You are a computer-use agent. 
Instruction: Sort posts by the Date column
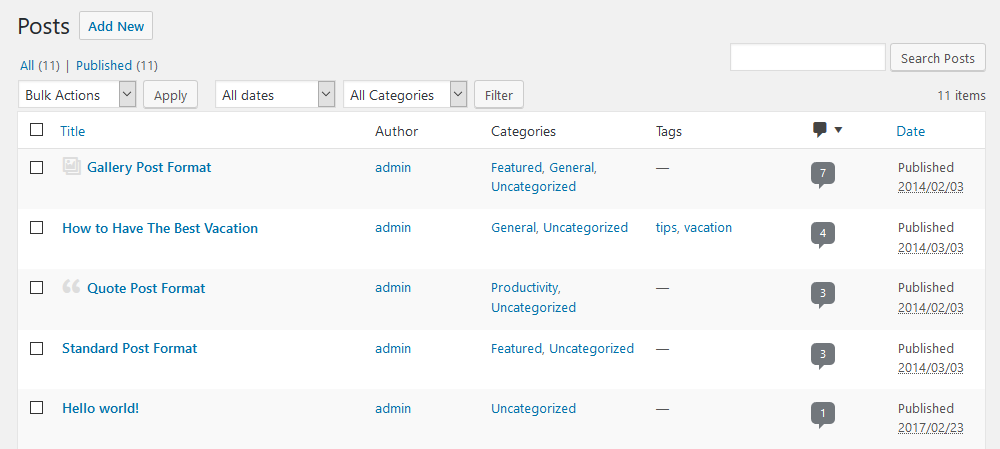click(x=910, y=131)
